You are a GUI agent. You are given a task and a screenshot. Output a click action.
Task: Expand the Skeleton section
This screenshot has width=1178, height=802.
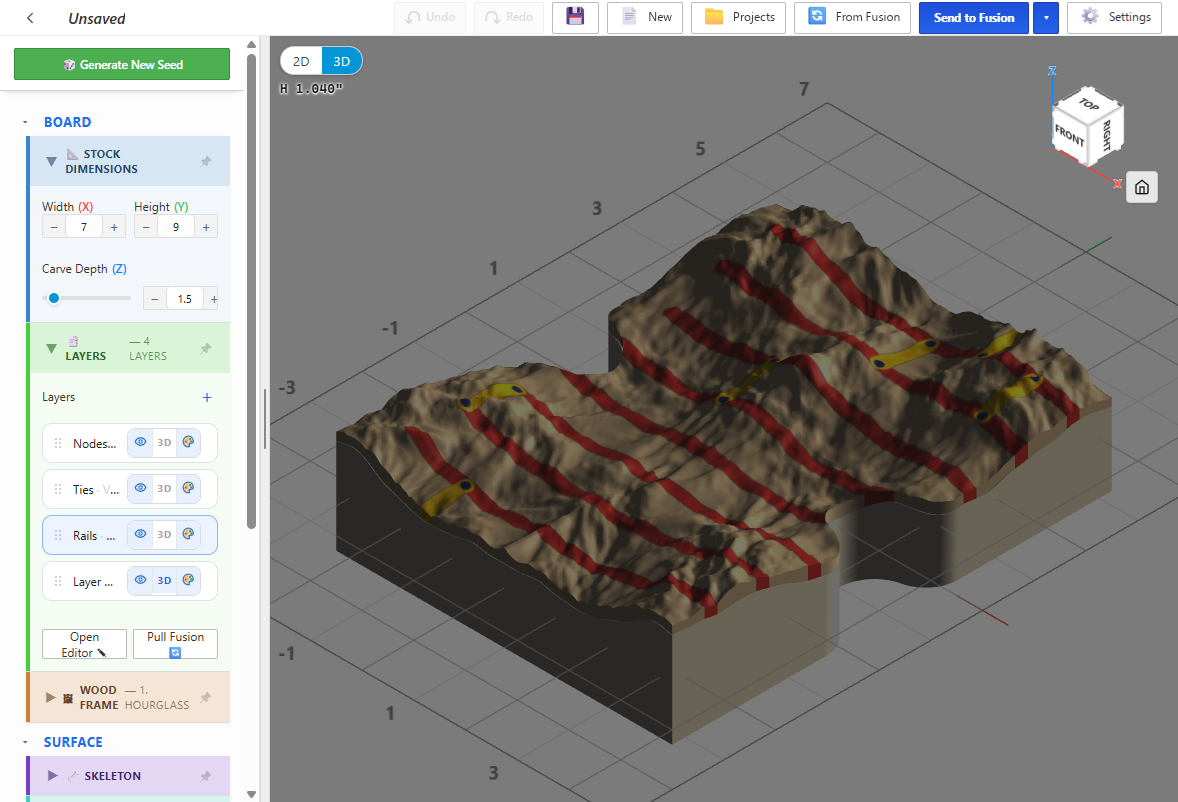(x=53, y=776)
